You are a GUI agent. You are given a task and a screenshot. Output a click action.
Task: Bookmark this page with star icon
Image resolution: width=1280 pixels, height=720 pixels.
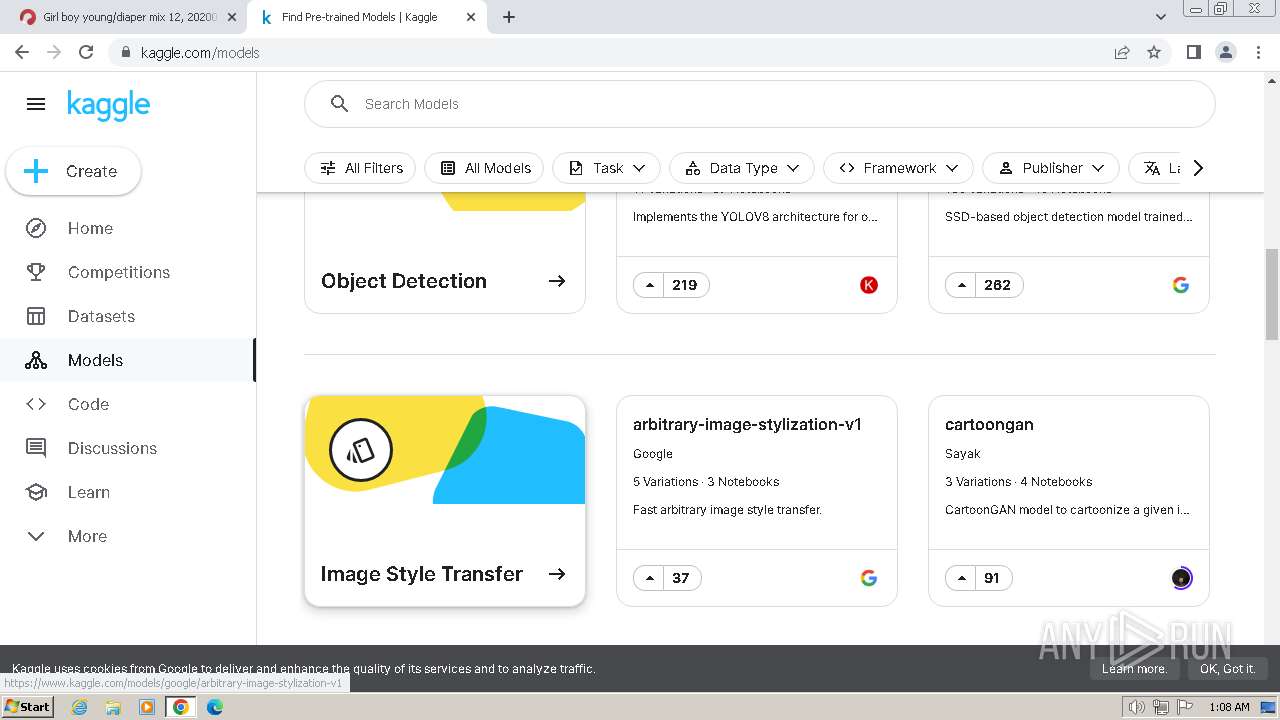click(1154, 52)
